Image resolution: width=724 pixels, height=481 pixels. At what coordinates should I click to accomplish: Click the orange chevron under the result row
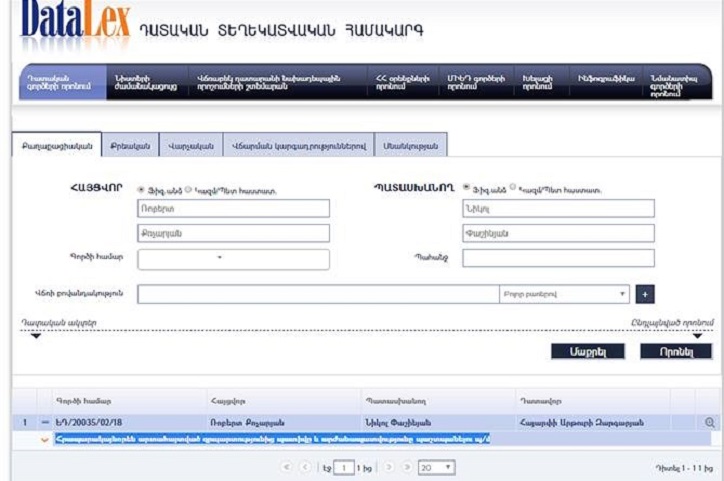pos(45,440)
